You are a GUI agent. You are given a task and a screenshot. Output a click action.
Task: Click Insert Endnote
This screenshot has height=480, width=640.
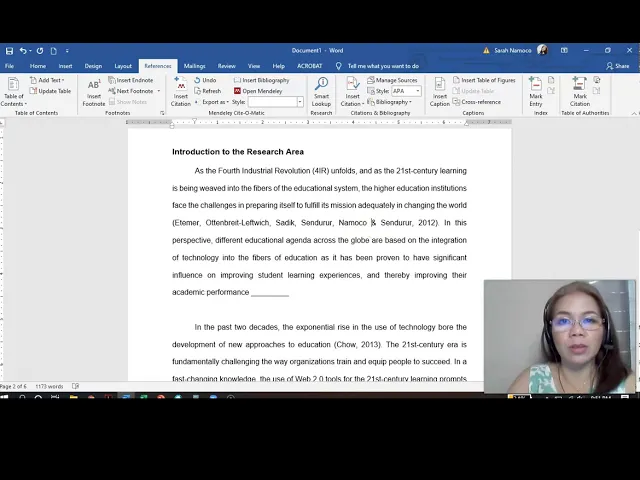coord(131,80)
